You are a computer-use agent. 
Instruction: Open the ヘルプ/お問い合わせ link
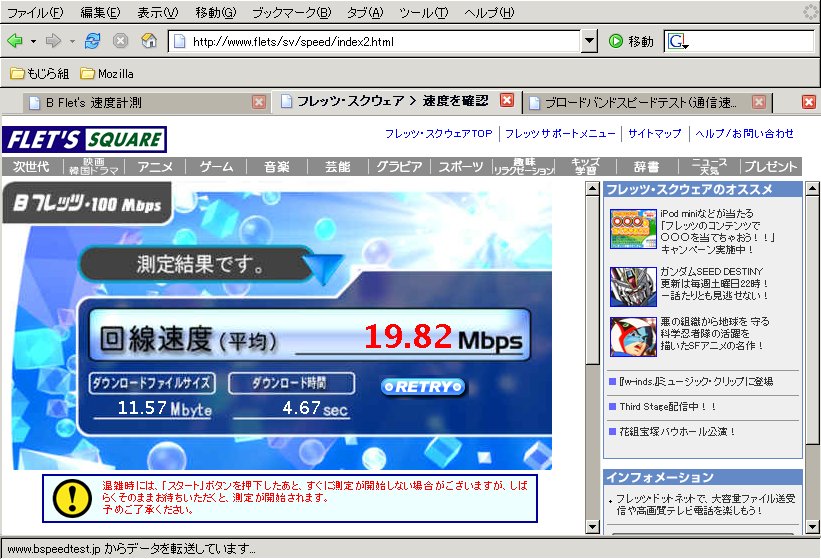click(745, 133)
